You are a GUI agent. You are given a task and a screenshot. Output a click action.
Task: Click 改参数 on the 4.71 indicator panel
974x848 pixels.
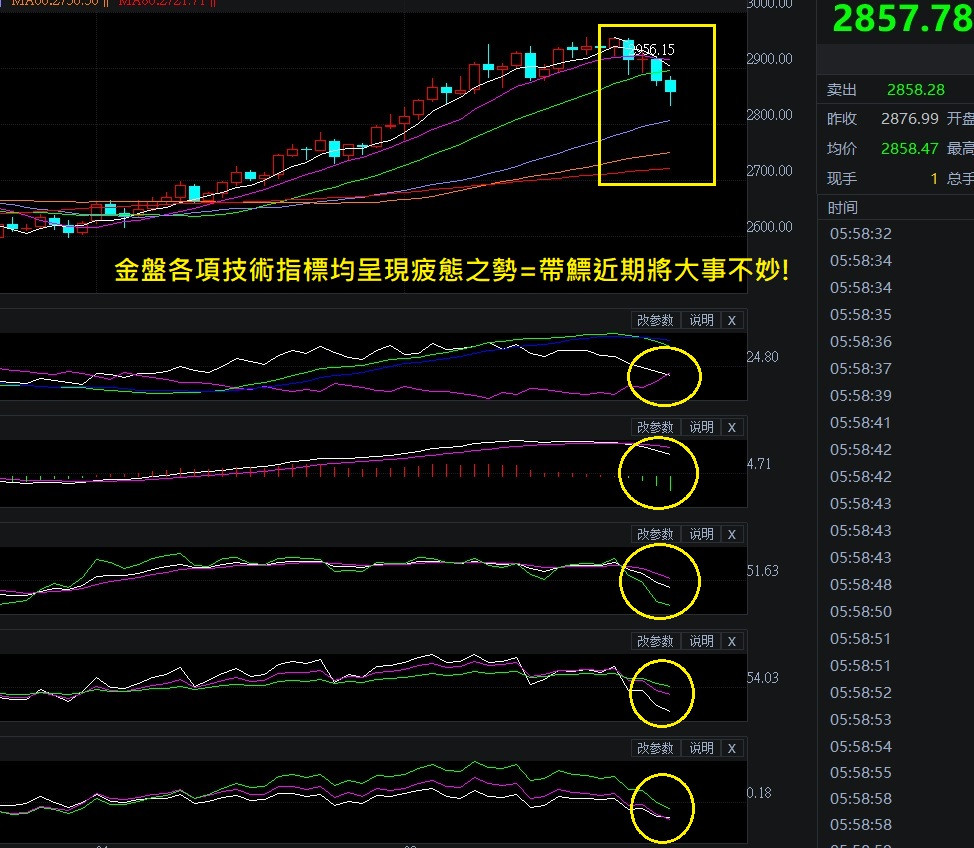click(656, 427)
